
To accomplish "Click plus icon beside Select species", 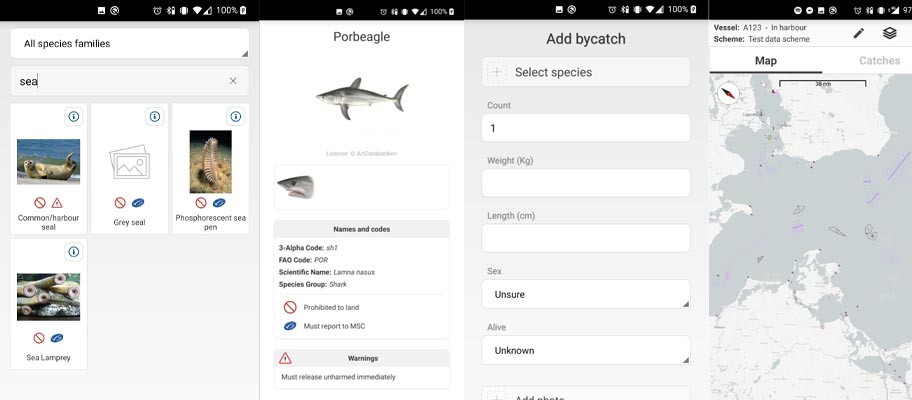I will [x=496, y=72].
